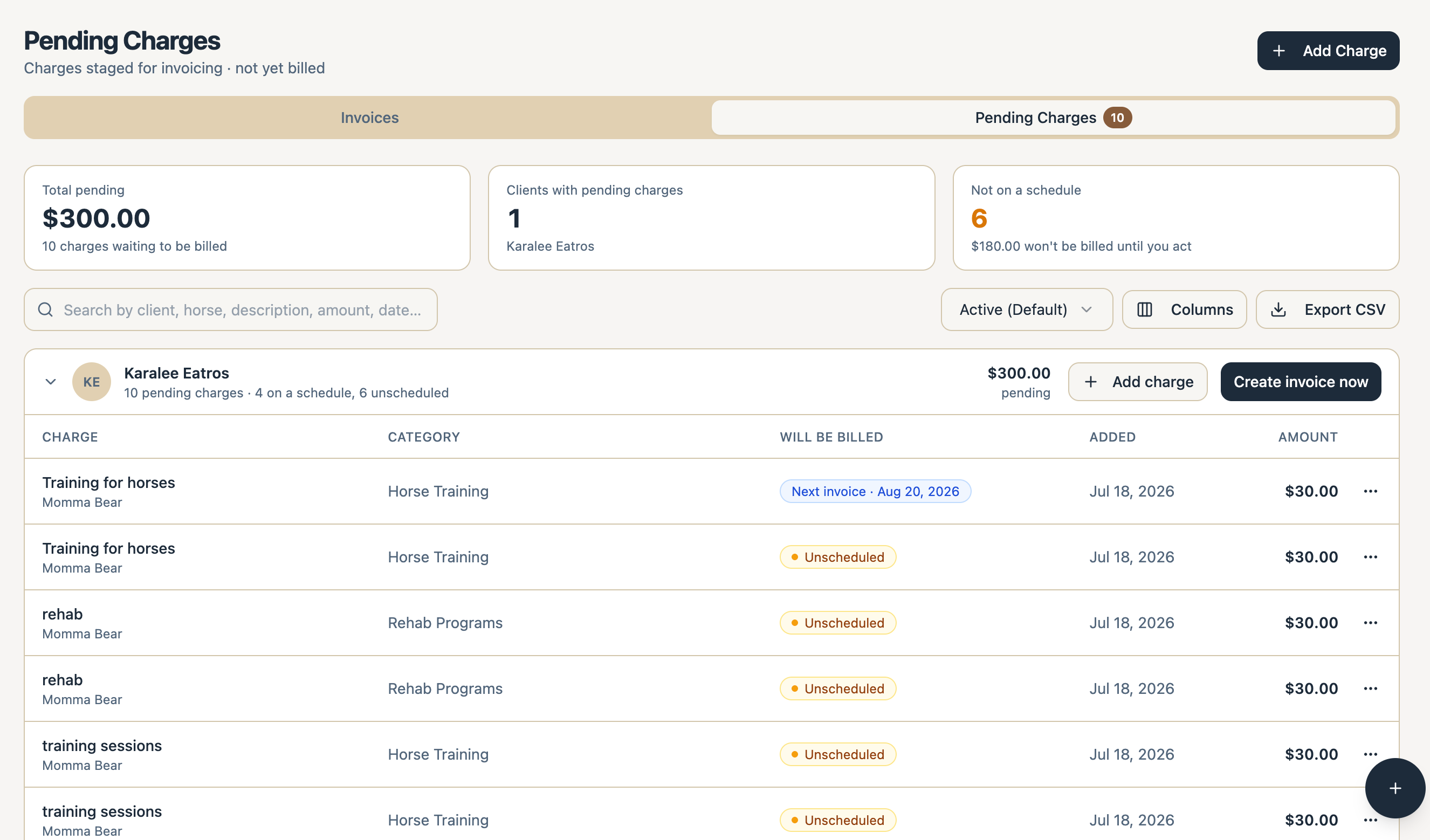Click the CHARGE column header
The image size is (1430, 840).
(70, 437)
